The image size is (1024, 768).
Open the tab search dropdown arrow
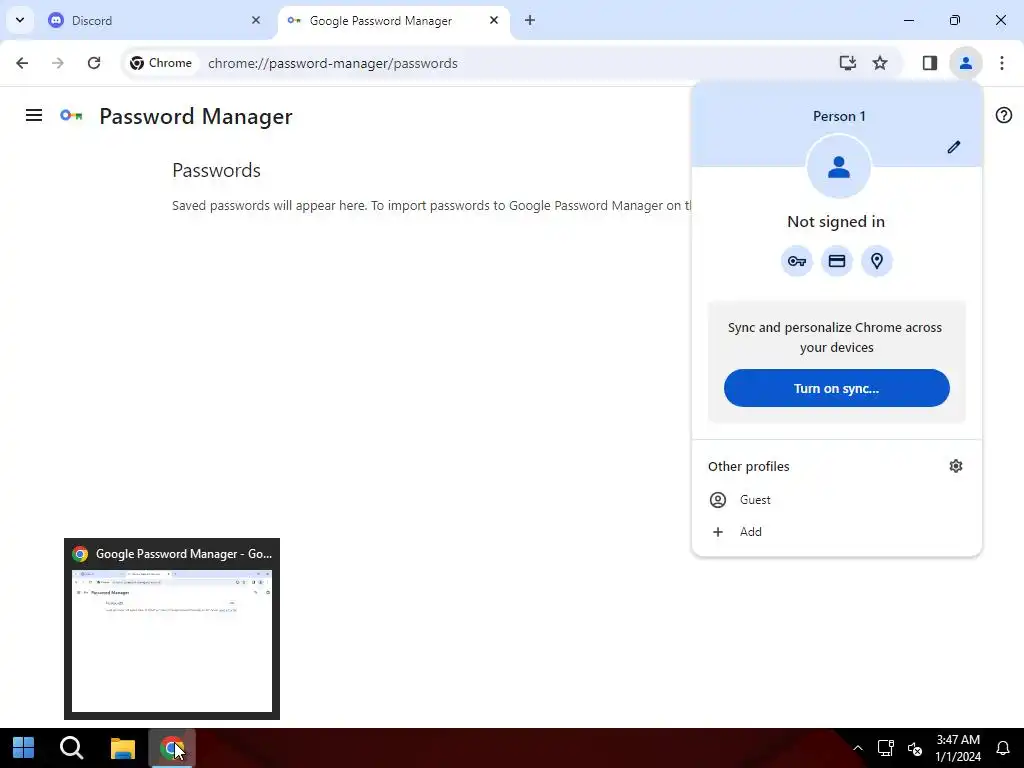click(x=20, y=20)
